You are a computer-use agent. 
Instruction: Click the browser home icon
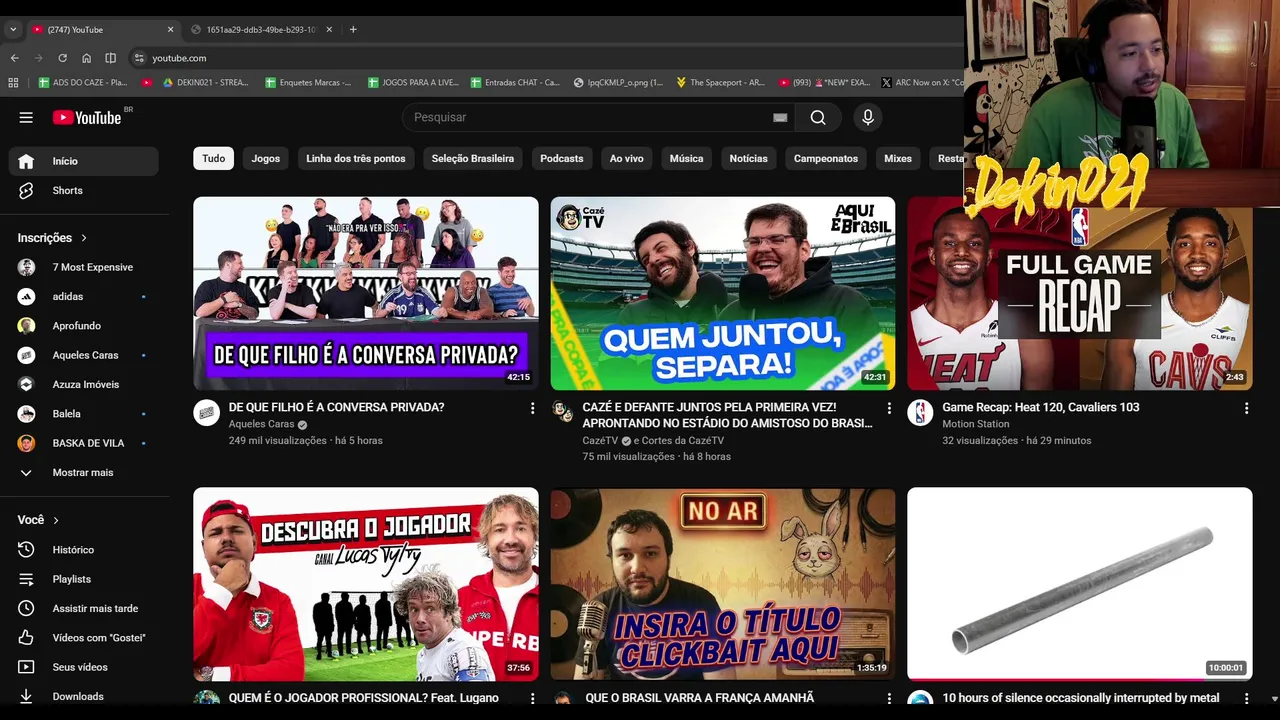[86, 58]
